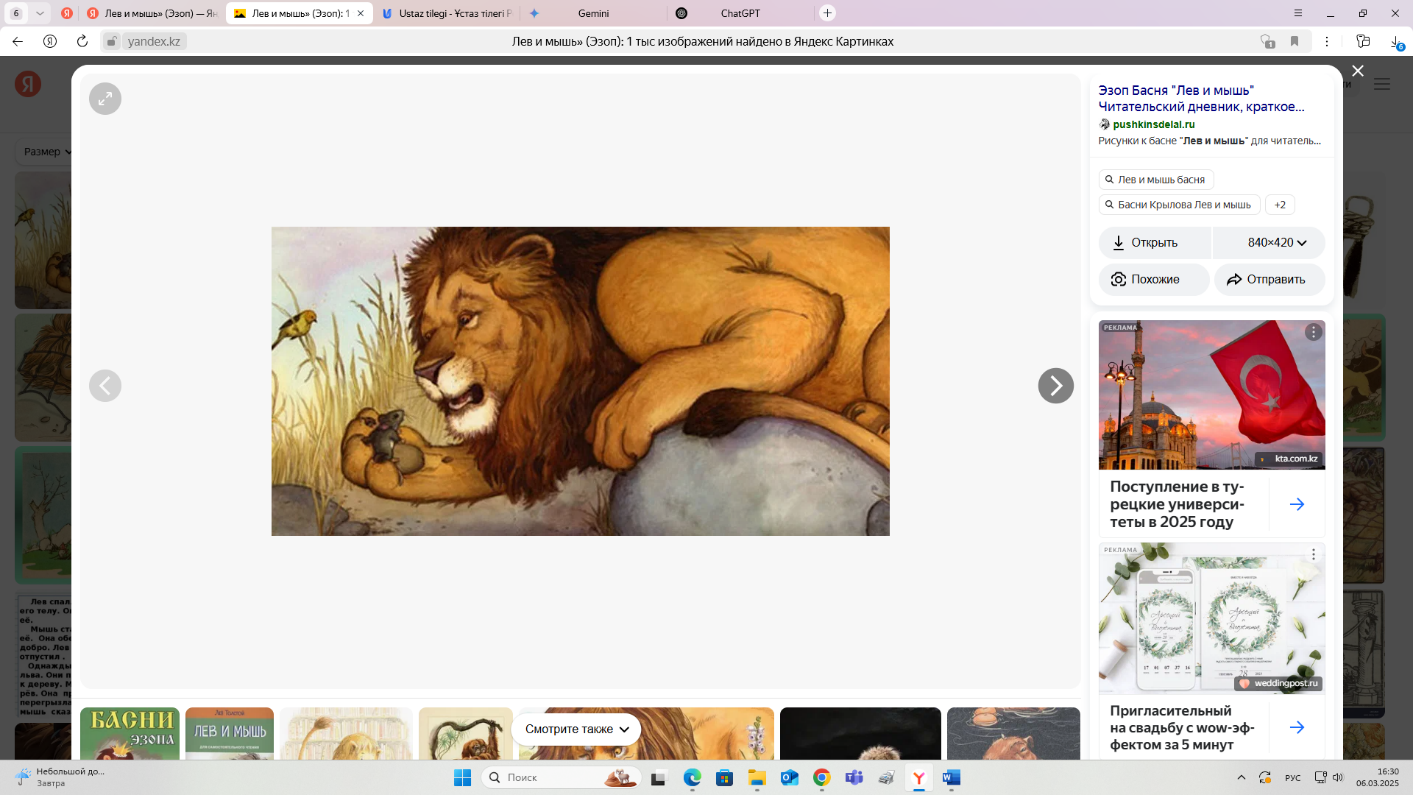Open the weather widget on the taskbar
The image size is (1413, 795).
[x=60, y=777]
